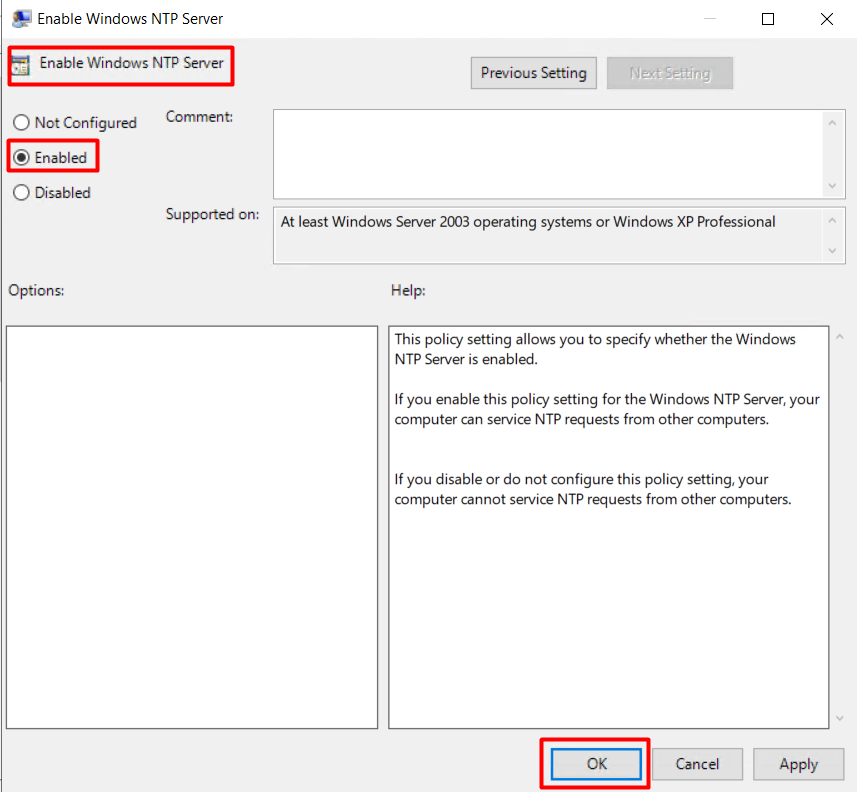Maximize the dialog window
Image resolution: width=857 pixels, height=792 pixels.
[x=767, y=19]
